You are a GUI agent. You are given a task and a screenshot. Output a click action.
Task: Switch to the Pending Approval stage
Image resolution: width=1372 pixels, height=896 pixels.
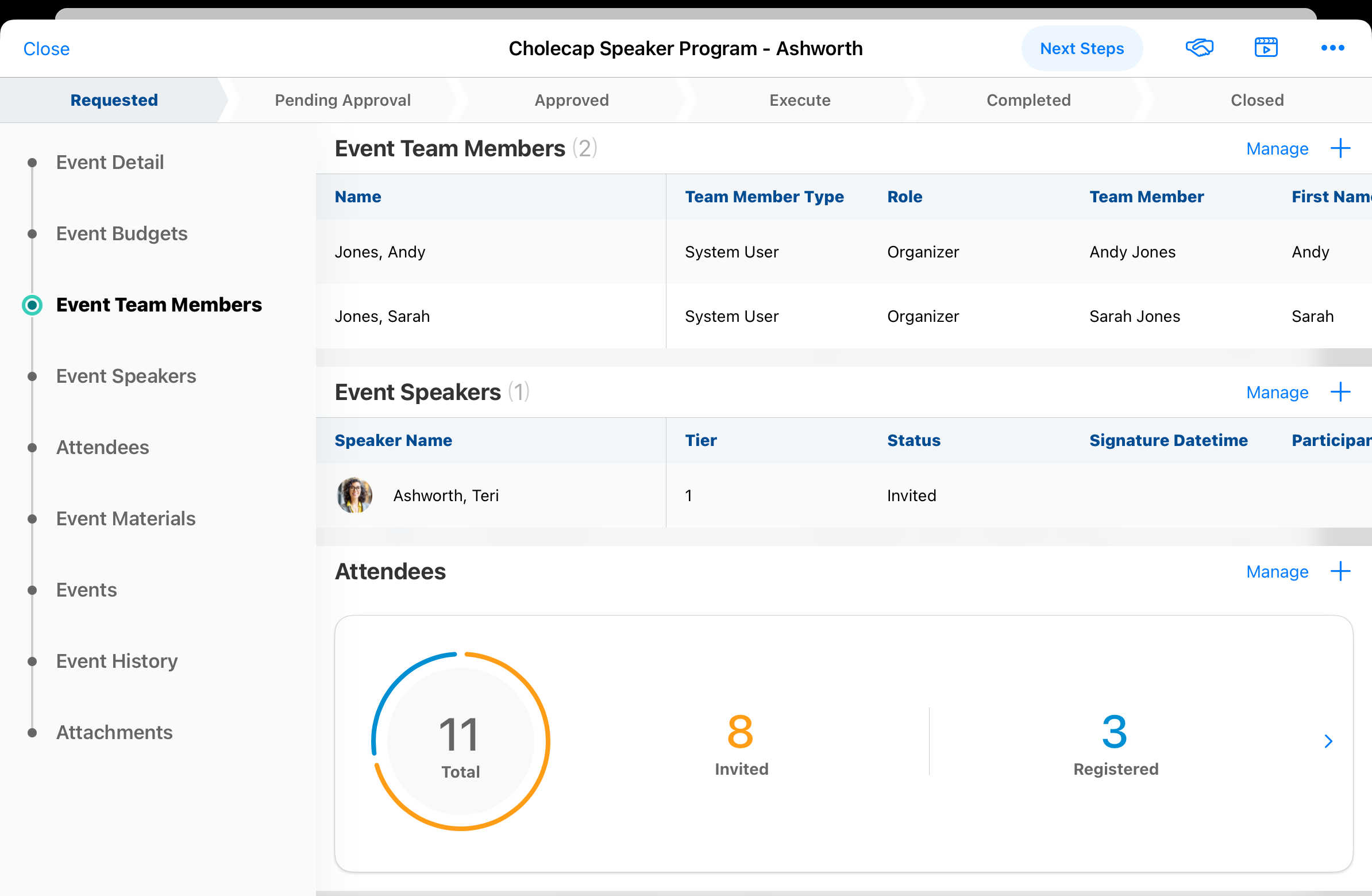coord(342,101)
